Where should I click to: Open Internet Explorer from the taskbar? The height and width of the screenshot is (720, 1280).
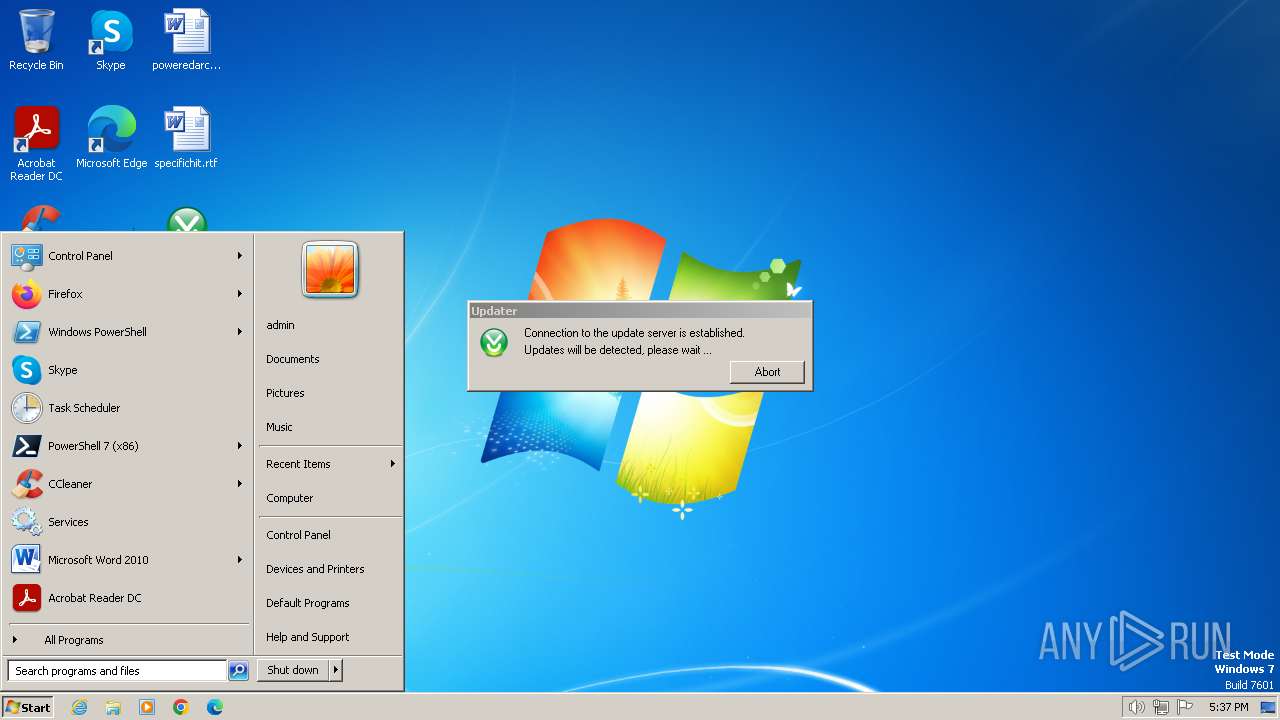79,707
